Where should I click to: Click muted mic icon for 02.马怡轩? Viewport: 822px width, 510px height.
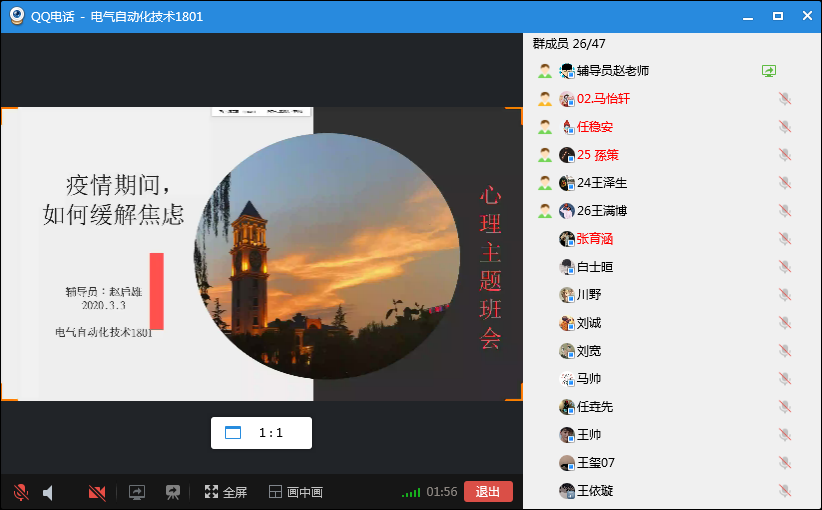785,99
